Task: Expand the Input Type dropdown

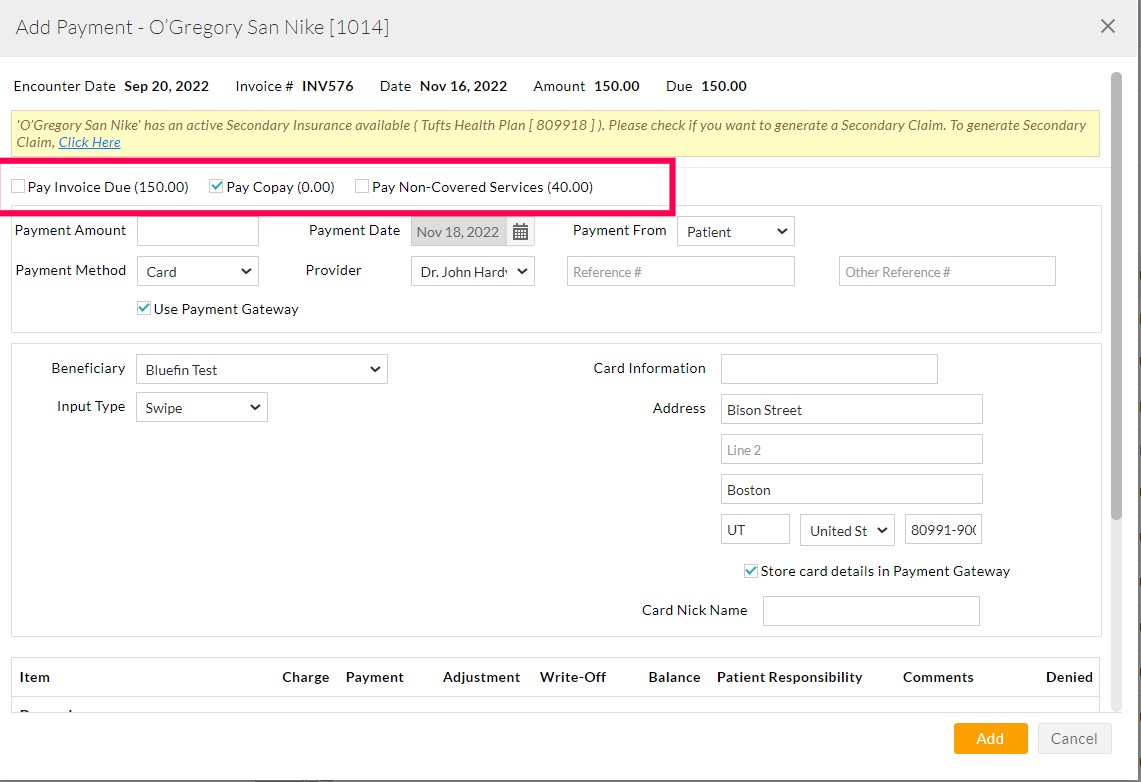Action: pos(201,407)
